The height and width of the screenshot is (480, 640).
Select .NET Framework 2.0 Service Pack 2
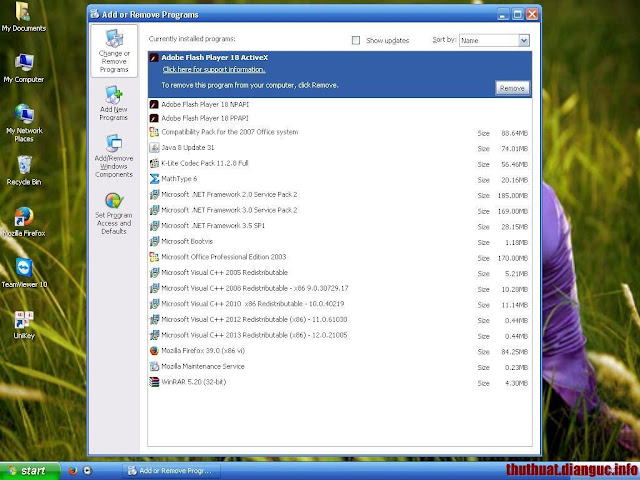pos(340,195)
